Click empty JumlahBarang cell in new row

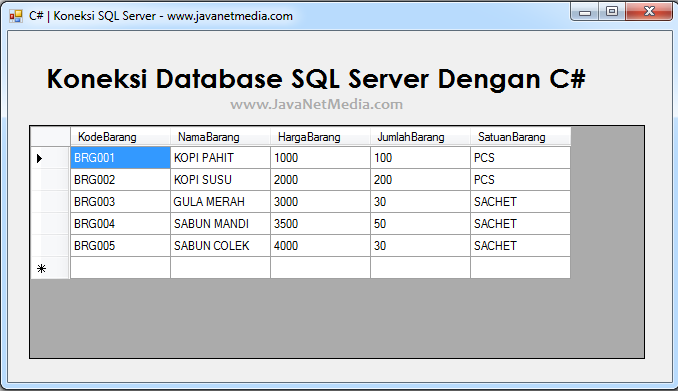(420, 268)
